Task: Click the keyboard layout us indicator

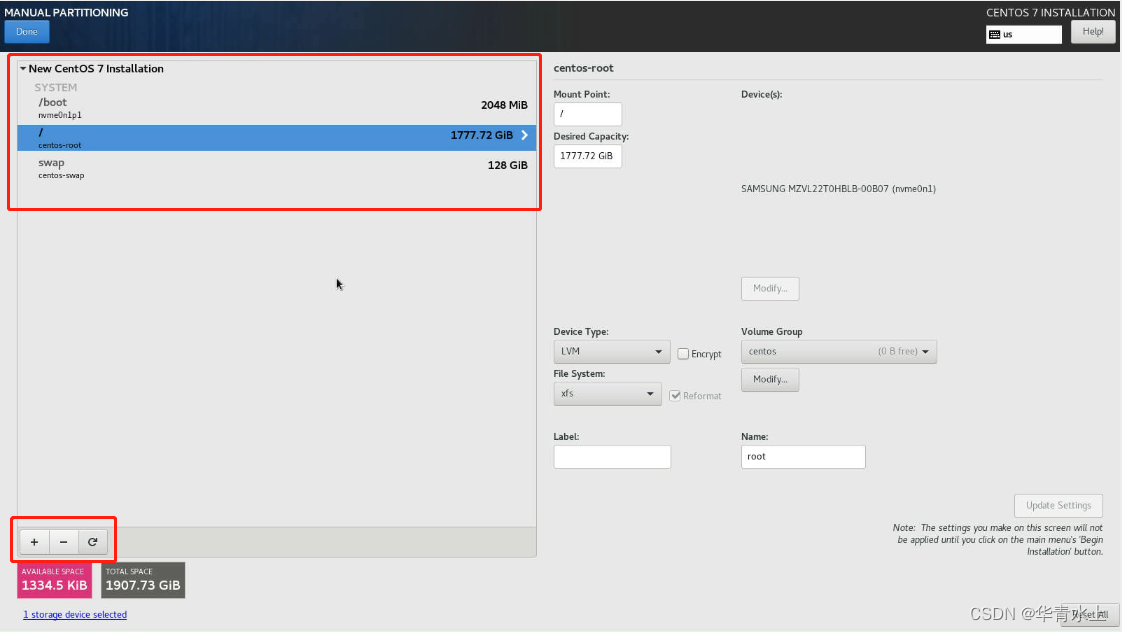Action: 1023,34
